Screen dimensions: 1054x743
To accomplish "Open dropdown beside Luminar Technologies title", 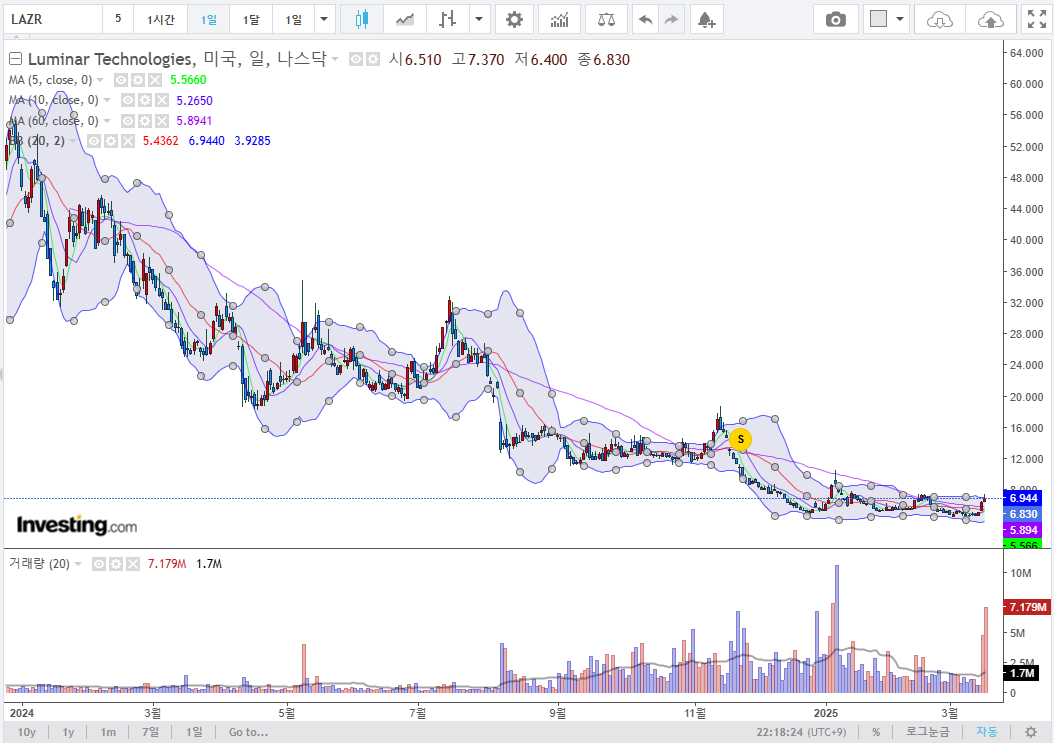I will [x=335, y=59].
